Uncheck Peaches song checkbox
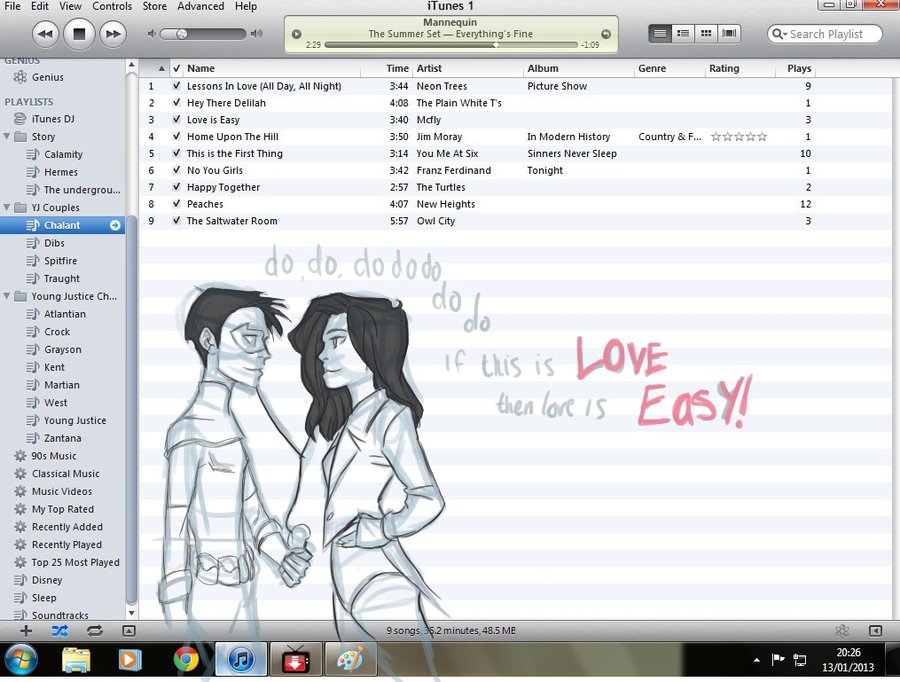900x682 pixels. 176,204
